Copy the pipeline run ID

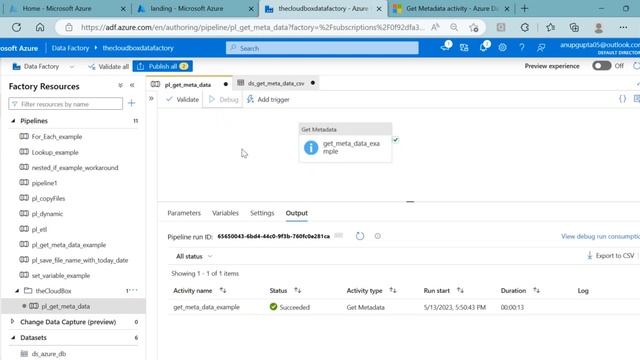click(339, 236)
